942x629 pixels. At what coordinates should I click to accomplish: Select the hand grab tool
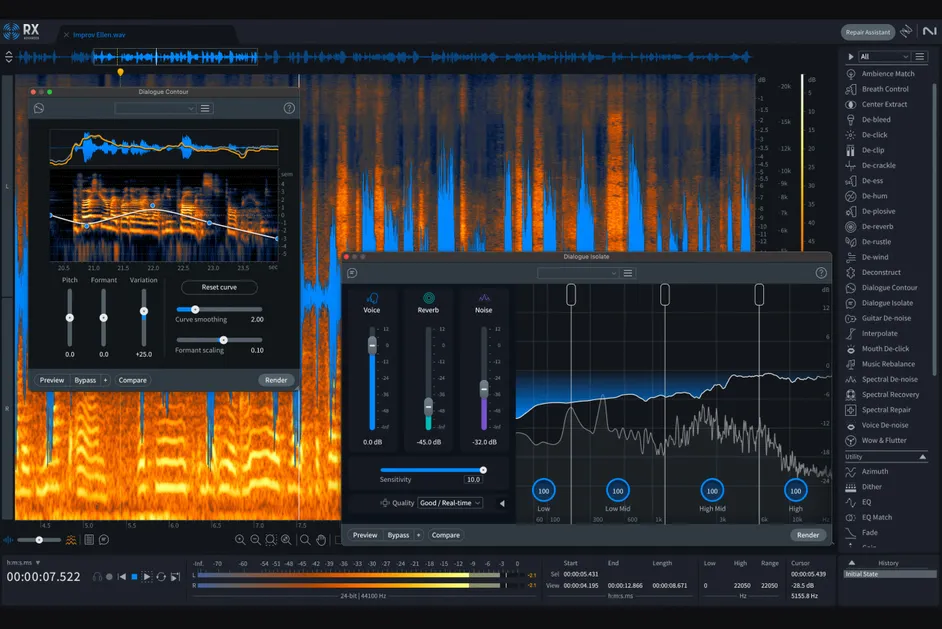[x=321, y=540]
